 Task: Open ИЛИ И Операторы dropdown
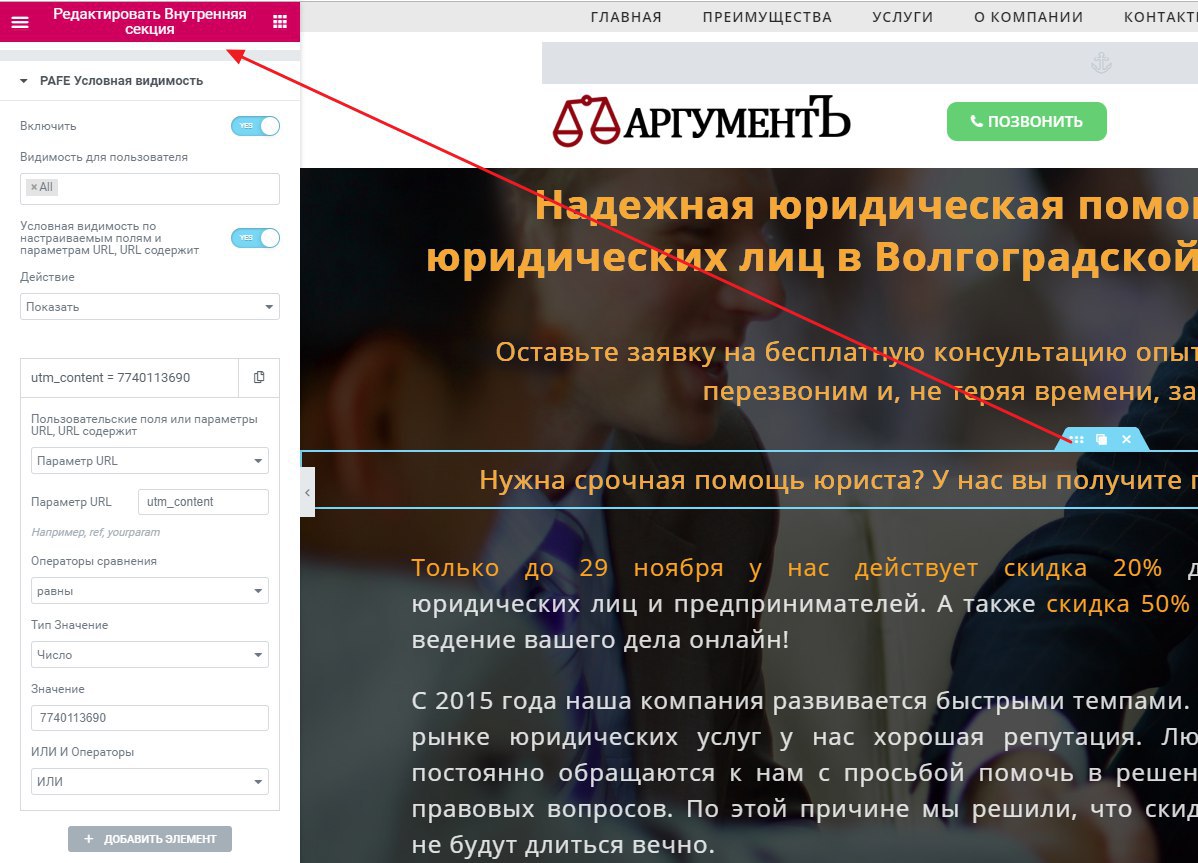[x=150, y=781]
